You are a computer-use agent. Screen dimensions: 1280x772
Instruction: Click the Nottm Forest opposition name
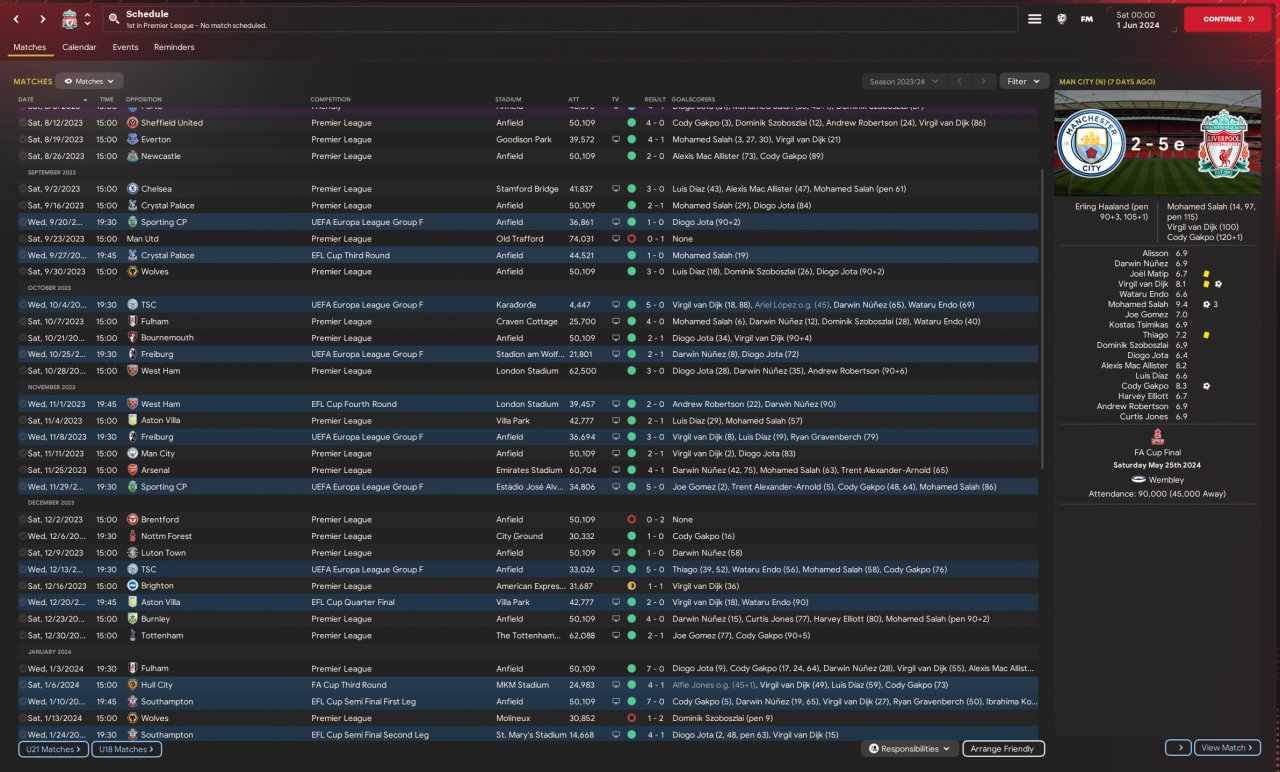click(x=166, y=536)
